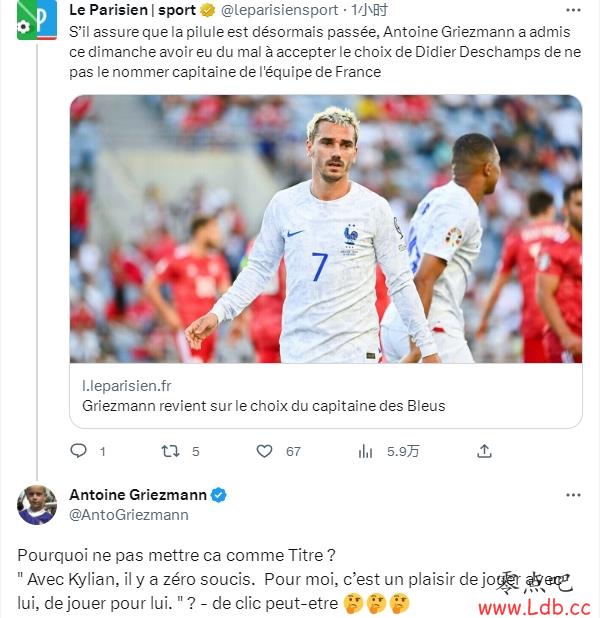600x618 pixels.
Task: Open the @AntoGriezmann handle
Action: pos(129,515)
